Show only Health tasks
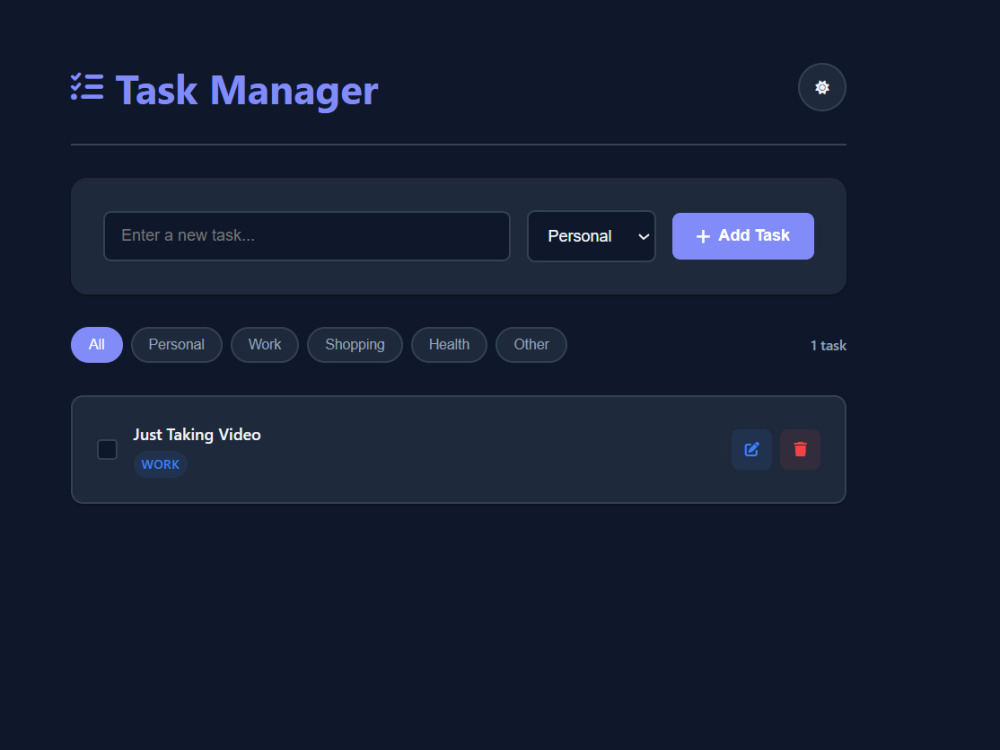This screenshot has width=1000, height=750. point(449,345)
